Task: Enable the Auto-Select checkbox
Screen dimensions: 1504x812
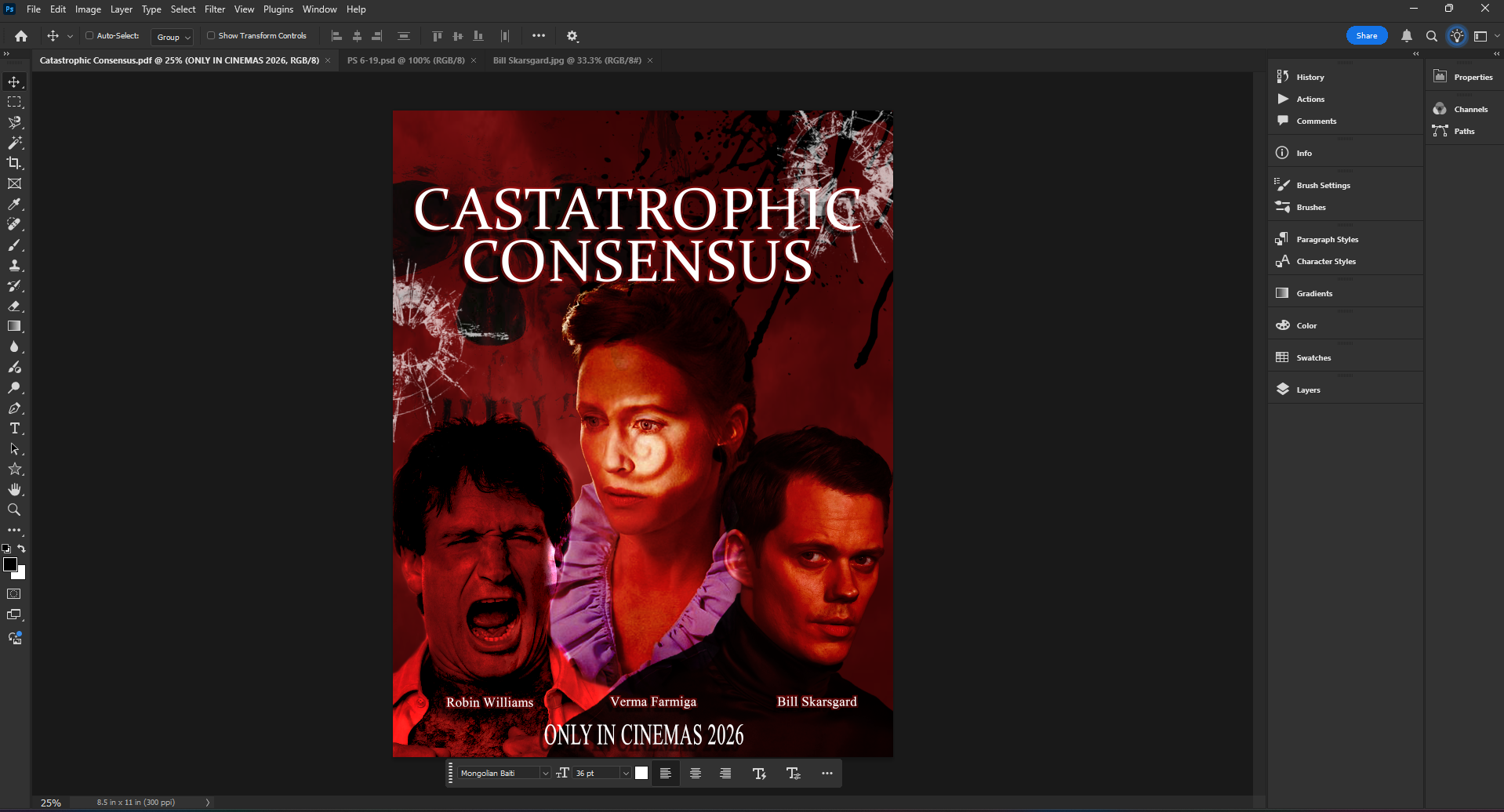Action: point(89,36)
